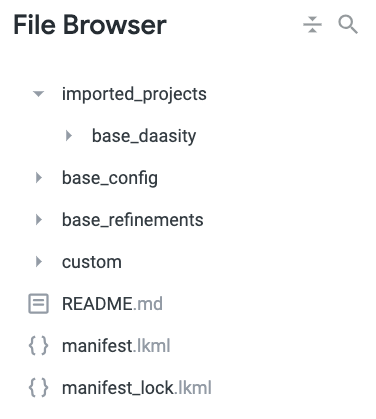Click the README.md document icon
Image resolution: width=376 pixels, height=419 pixels.
38,304
